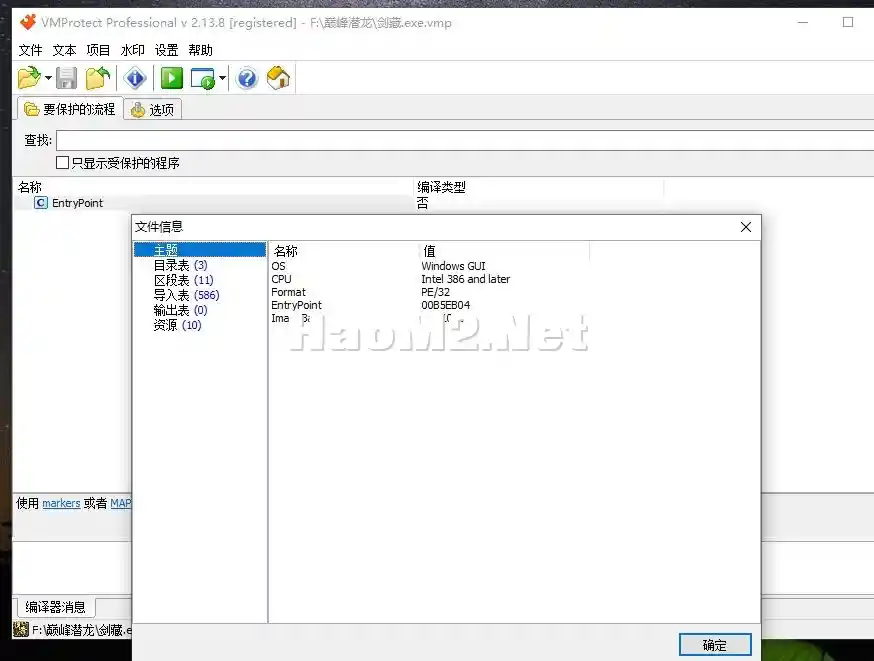
Task: Show file information via blue info icon
Action: [x=135, y=78]
